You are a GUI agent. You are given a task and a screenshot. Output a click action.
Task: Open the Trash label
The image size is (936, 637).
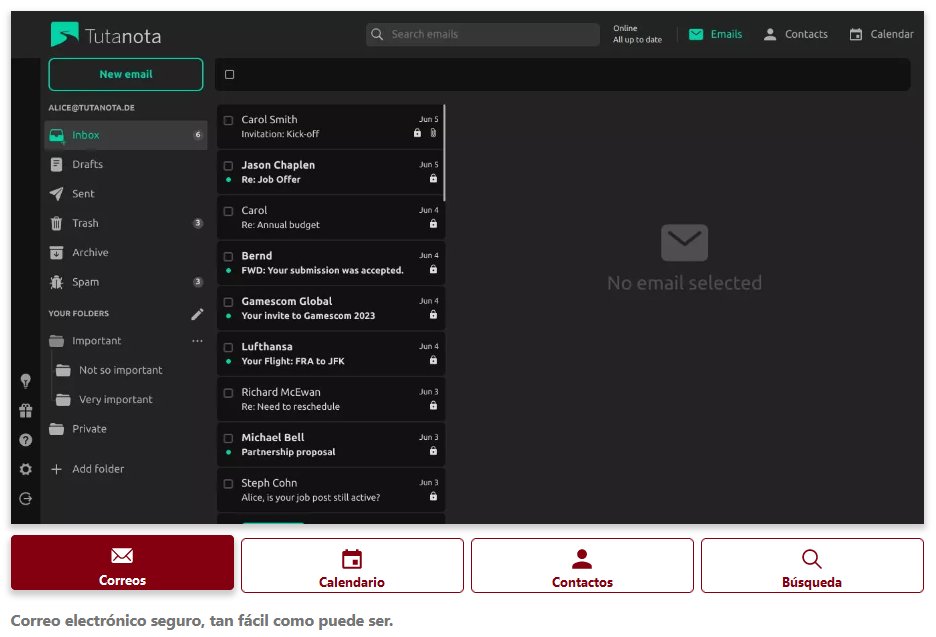coord(85,223)
